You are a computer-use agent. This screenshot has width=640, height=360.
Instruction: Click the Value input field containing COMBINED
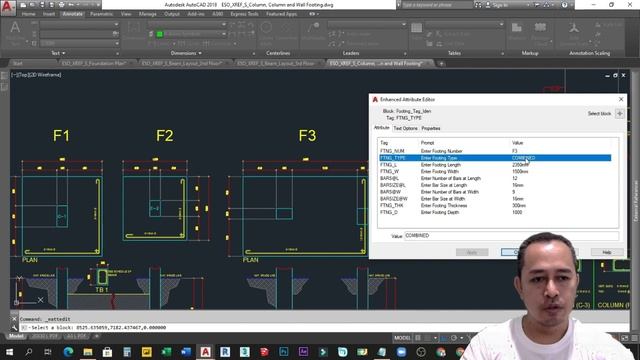point(511,236)
